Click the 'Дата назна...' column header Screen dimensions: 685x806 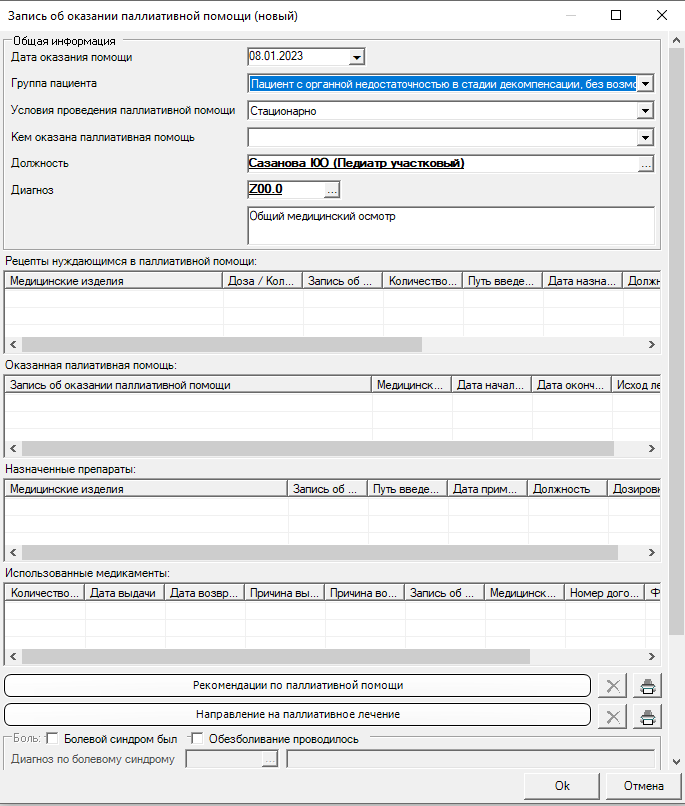(x=582, y=281)
